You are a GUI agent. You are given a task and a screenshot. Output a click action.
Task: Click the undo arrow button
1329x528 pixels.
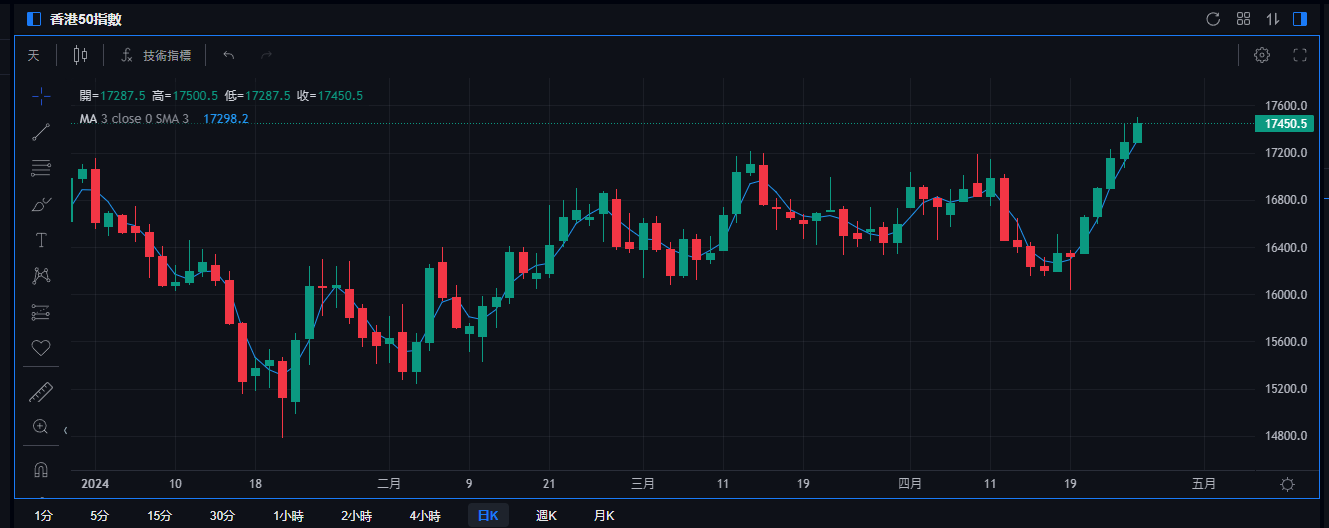pyautogui.click(x=229, y=56)
